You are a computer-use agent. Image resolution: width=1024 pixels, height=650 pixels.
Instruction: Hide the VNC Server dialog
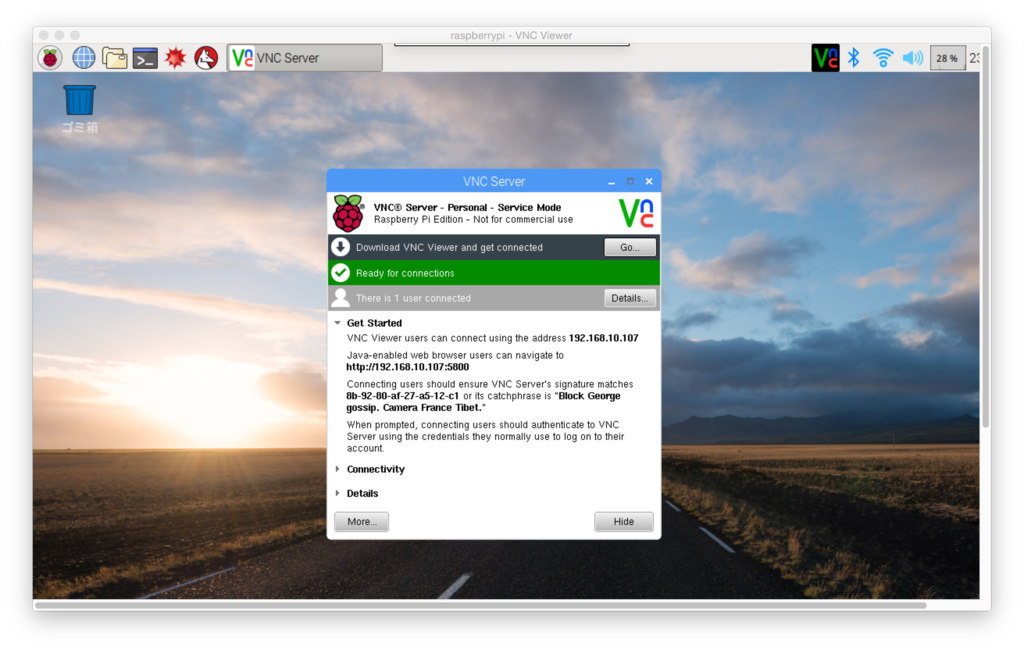(624, 521)
